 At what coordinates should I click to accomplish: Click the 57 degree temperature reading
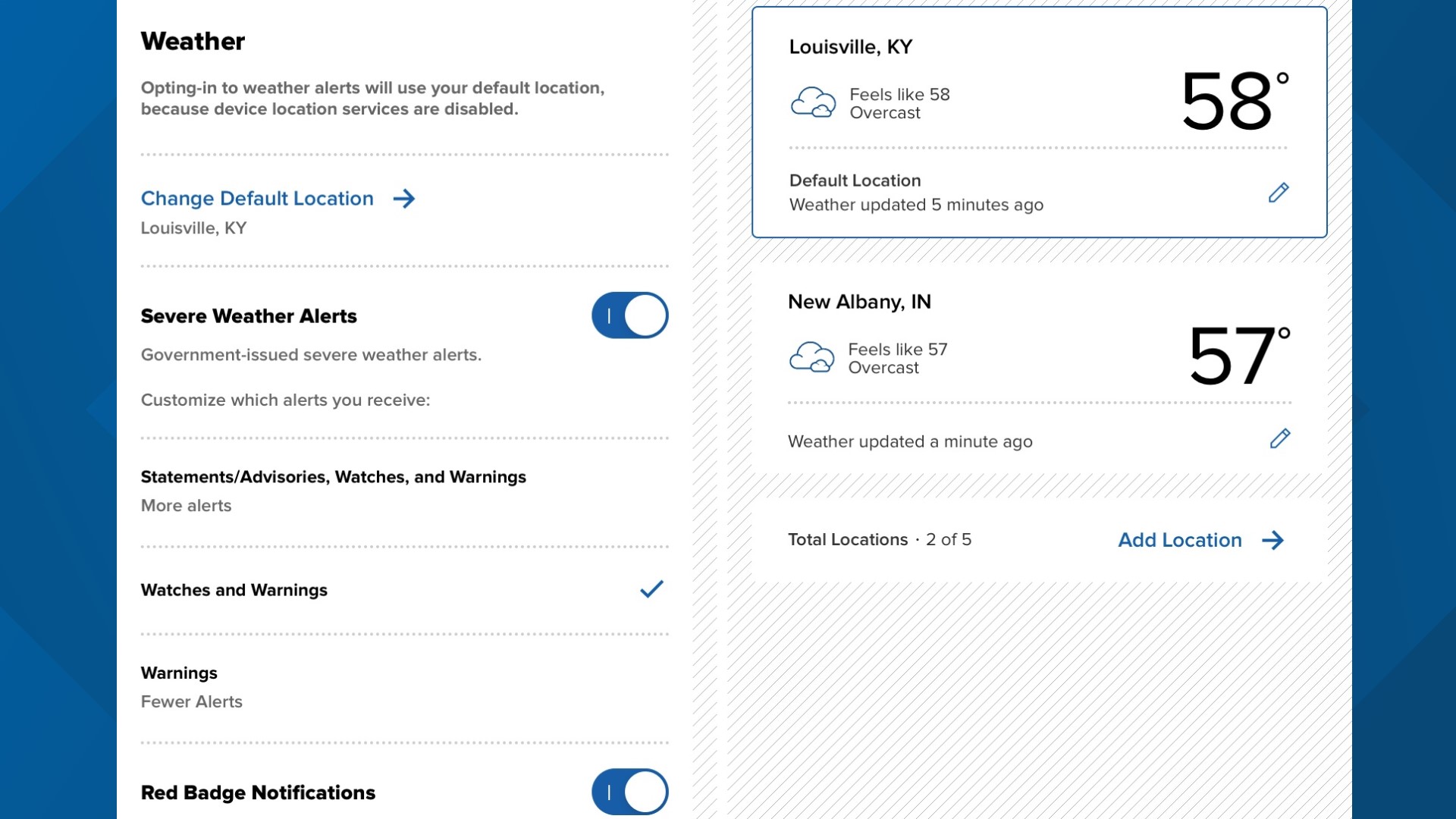click(x=1239, y=356)
